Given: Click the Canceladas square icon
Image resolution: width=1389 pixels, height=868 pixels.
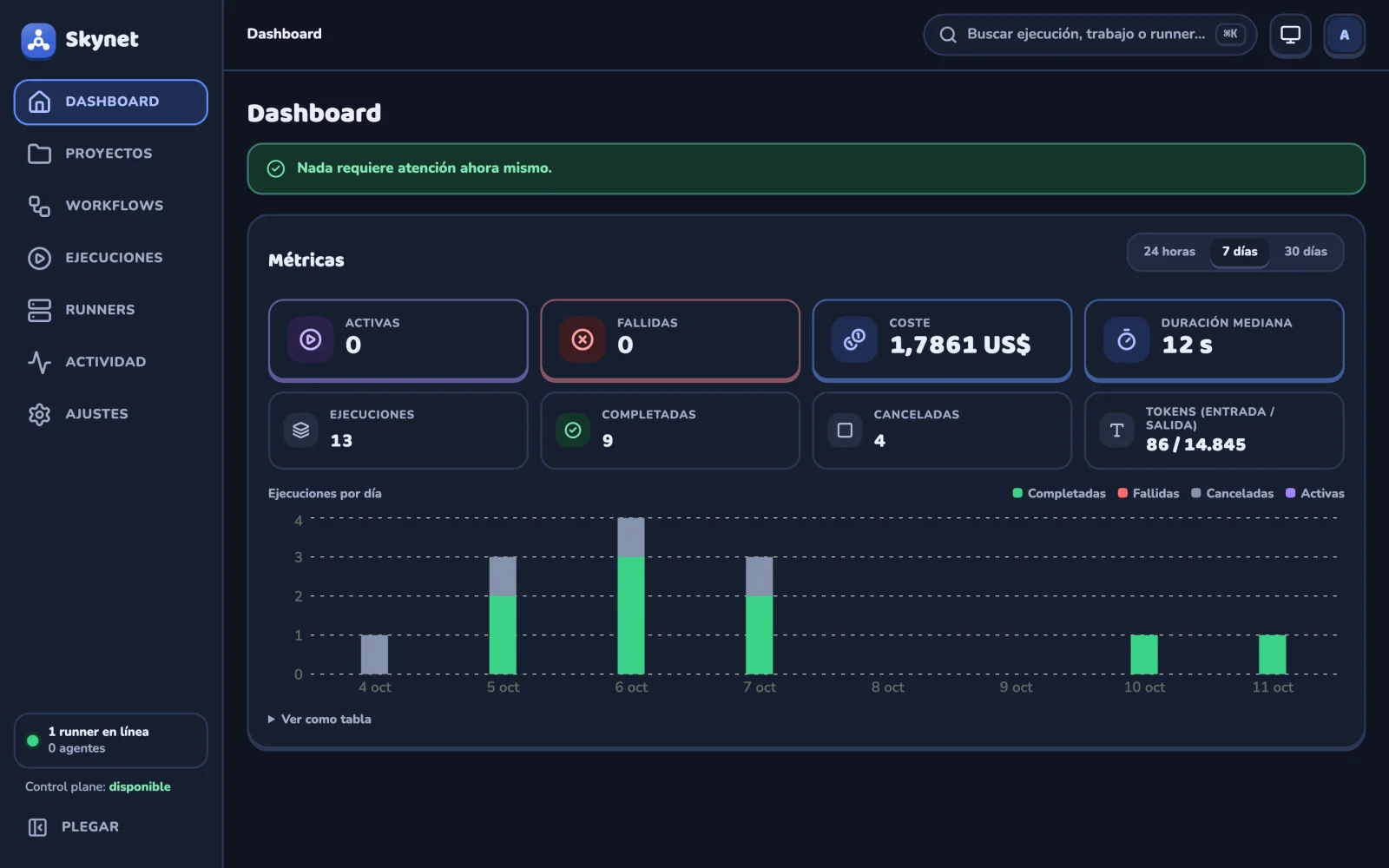Looking at the screenshot, I should click(x=845, y=431).
